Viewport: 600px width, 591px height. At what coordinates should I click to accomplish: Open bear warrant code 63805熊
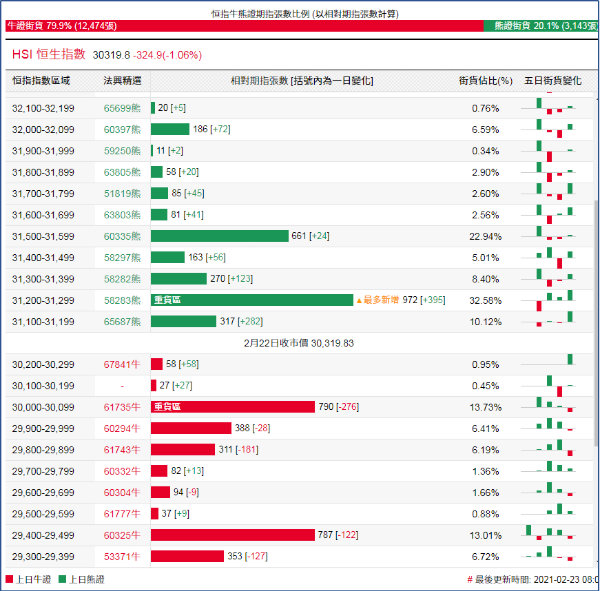coord(122,172)
